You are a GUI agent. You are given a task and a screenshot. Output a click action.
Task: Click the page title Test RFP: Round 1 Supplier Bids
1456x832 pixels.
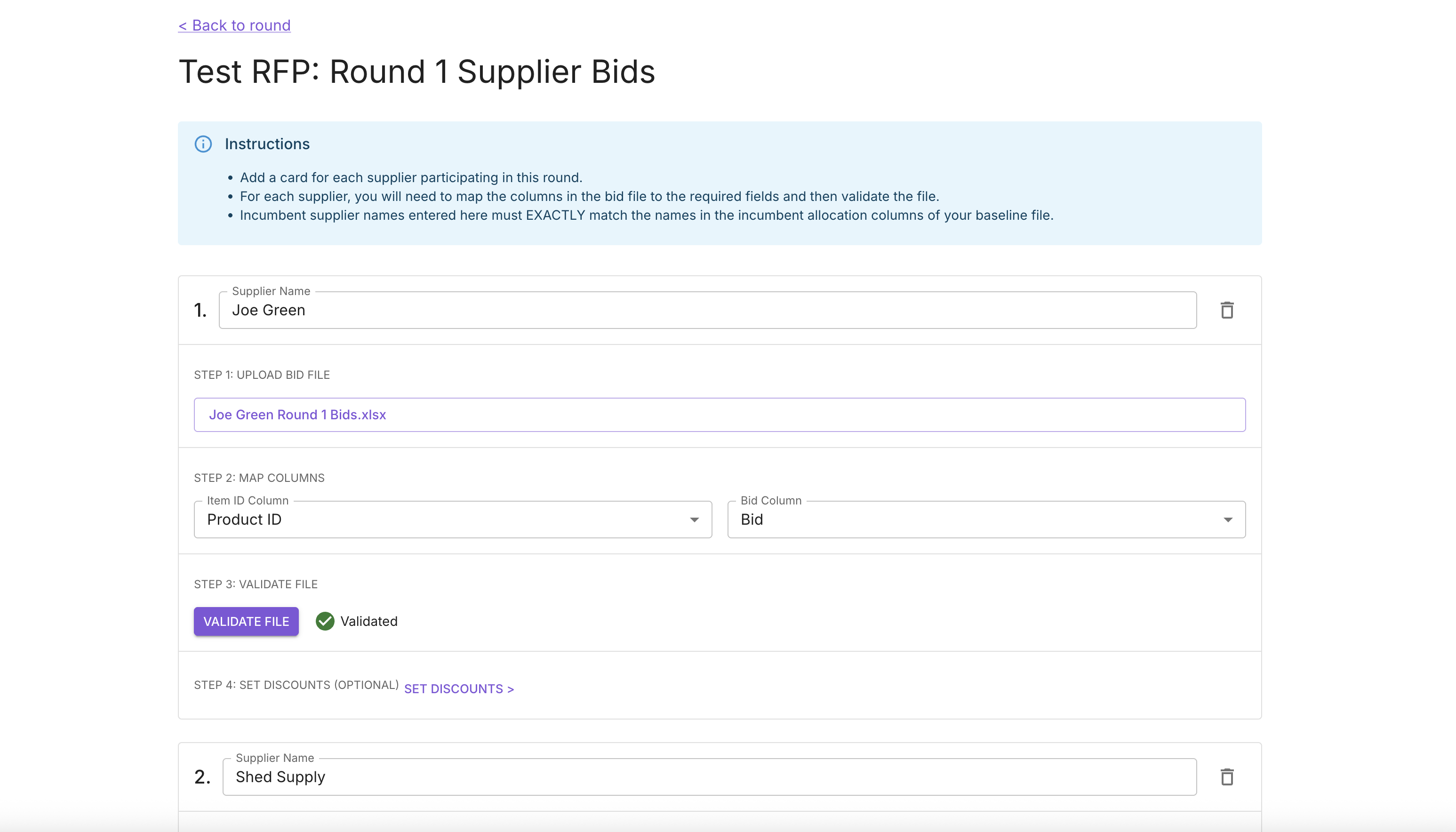tap(416, 72)
